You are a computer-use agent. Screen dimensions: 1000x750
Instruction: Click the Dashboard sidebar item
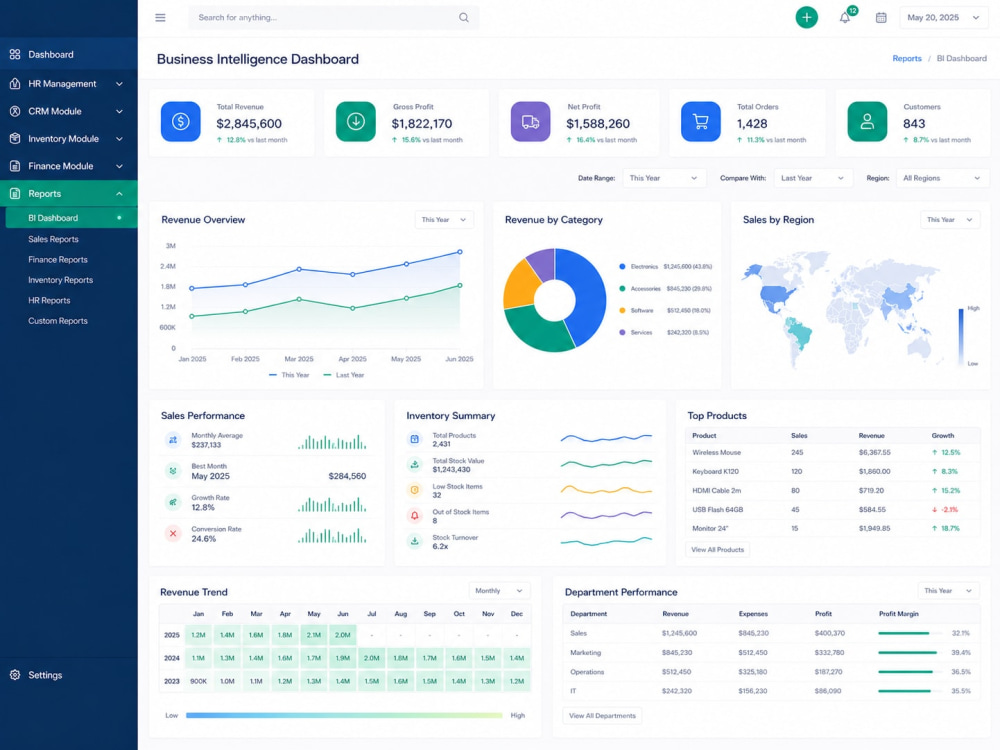[69, 55]
